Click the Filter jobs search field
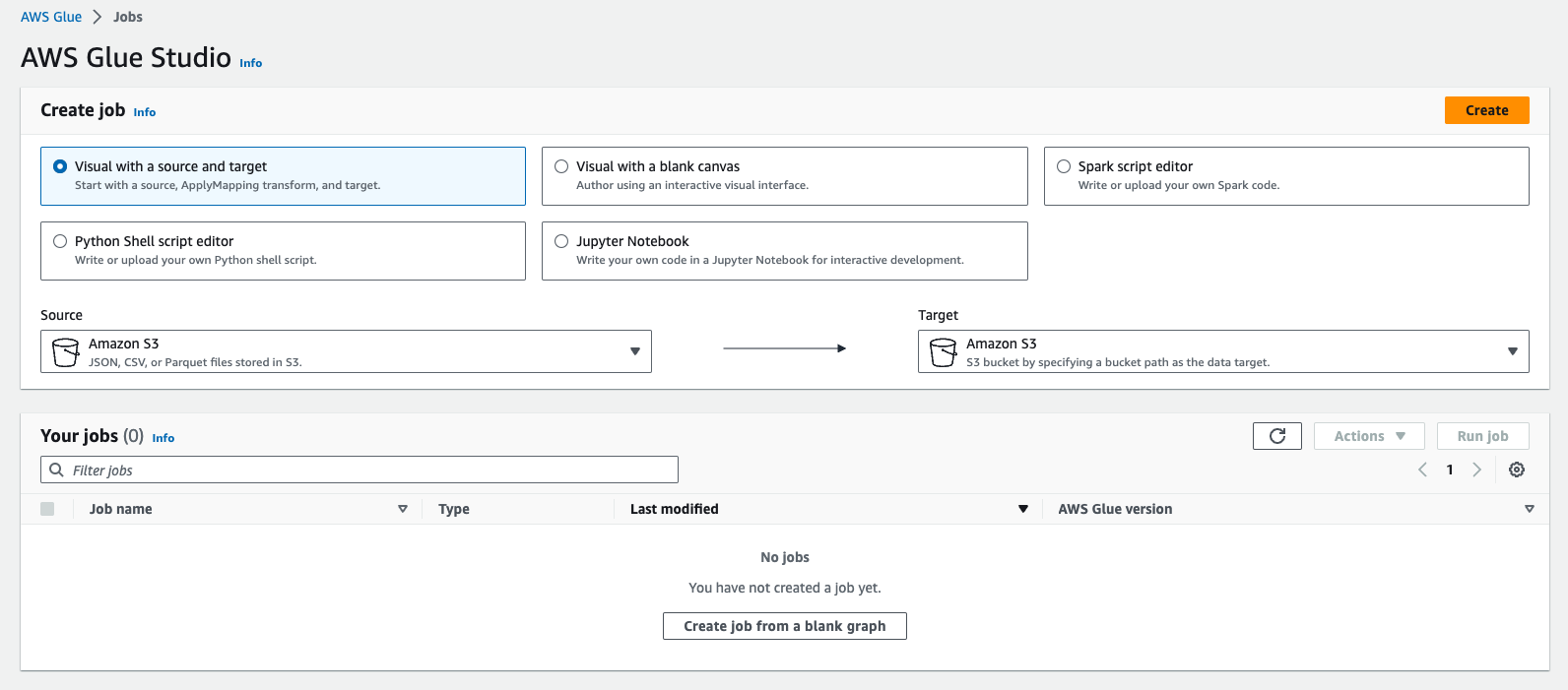 click(x=359, y=470)
